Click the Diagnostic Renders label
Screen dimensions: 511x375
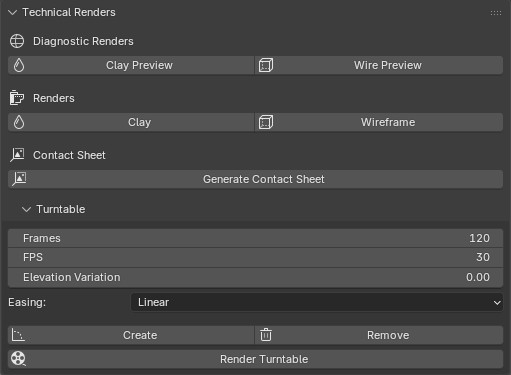coord(83,41)
